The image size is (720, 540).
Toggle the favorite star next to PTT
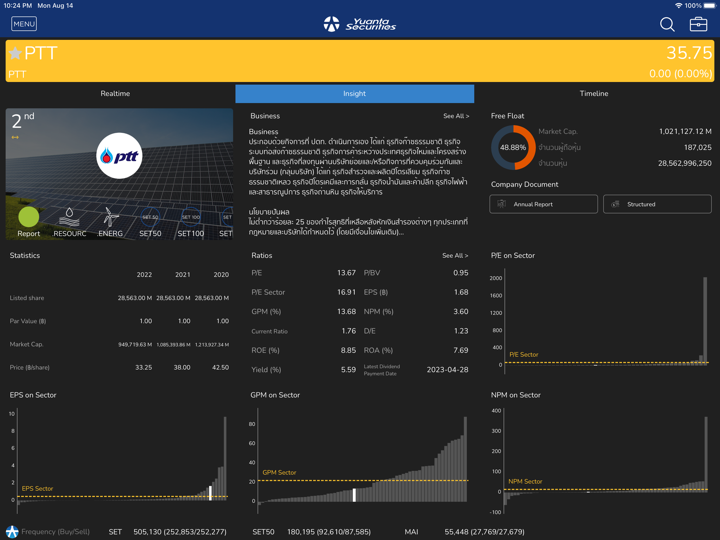coord(15,53)
